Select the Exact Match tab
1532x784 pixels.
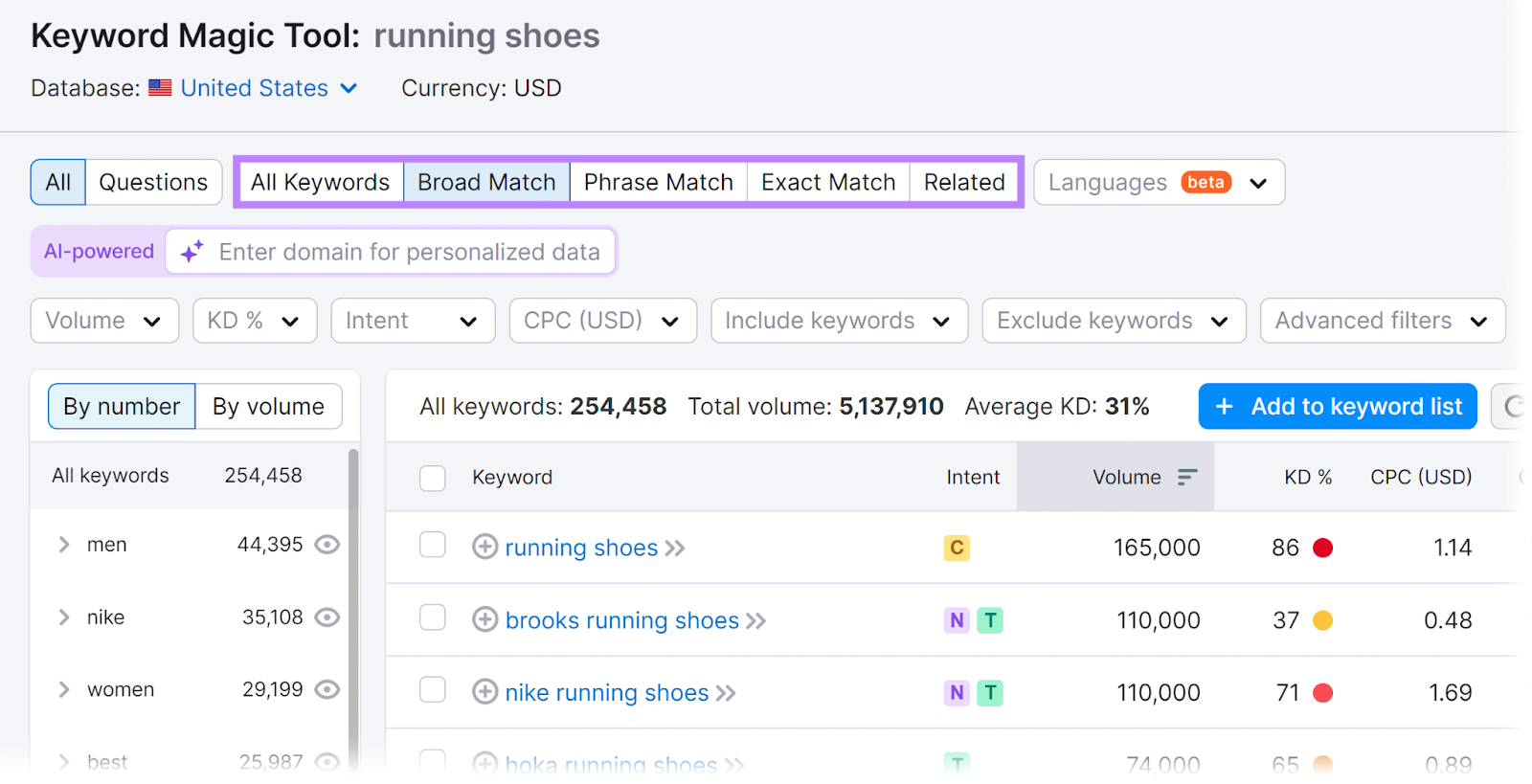[x=828, y=182]
